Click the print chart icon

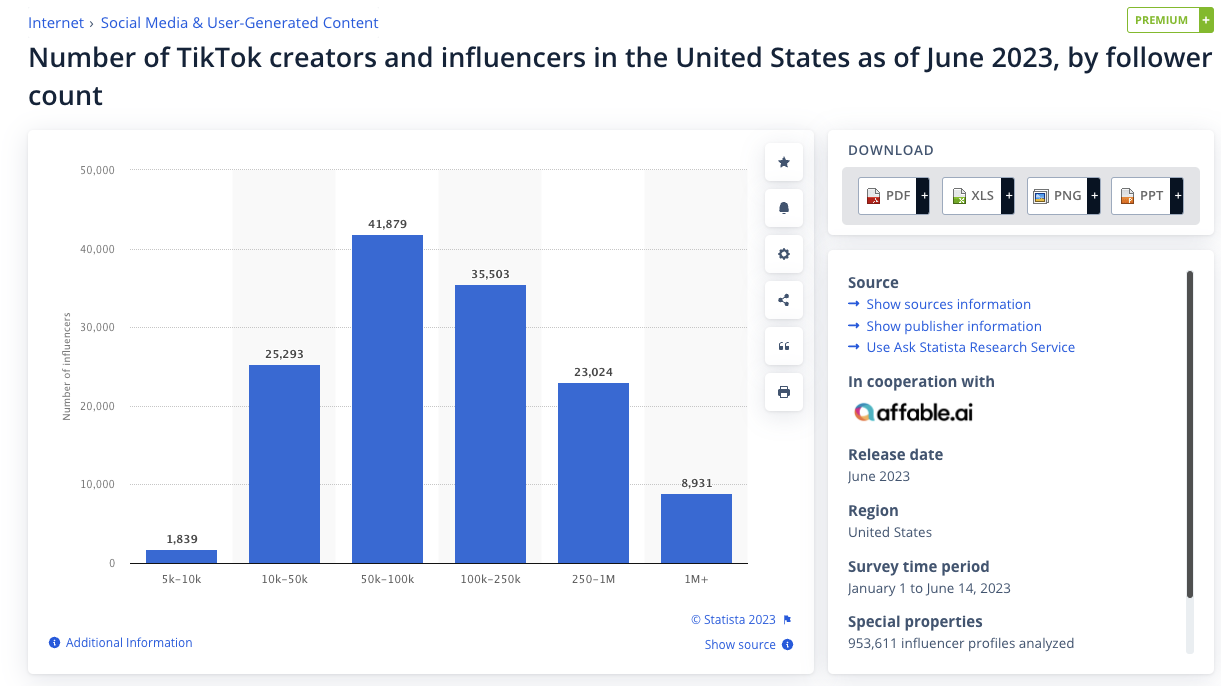[784, 392]
